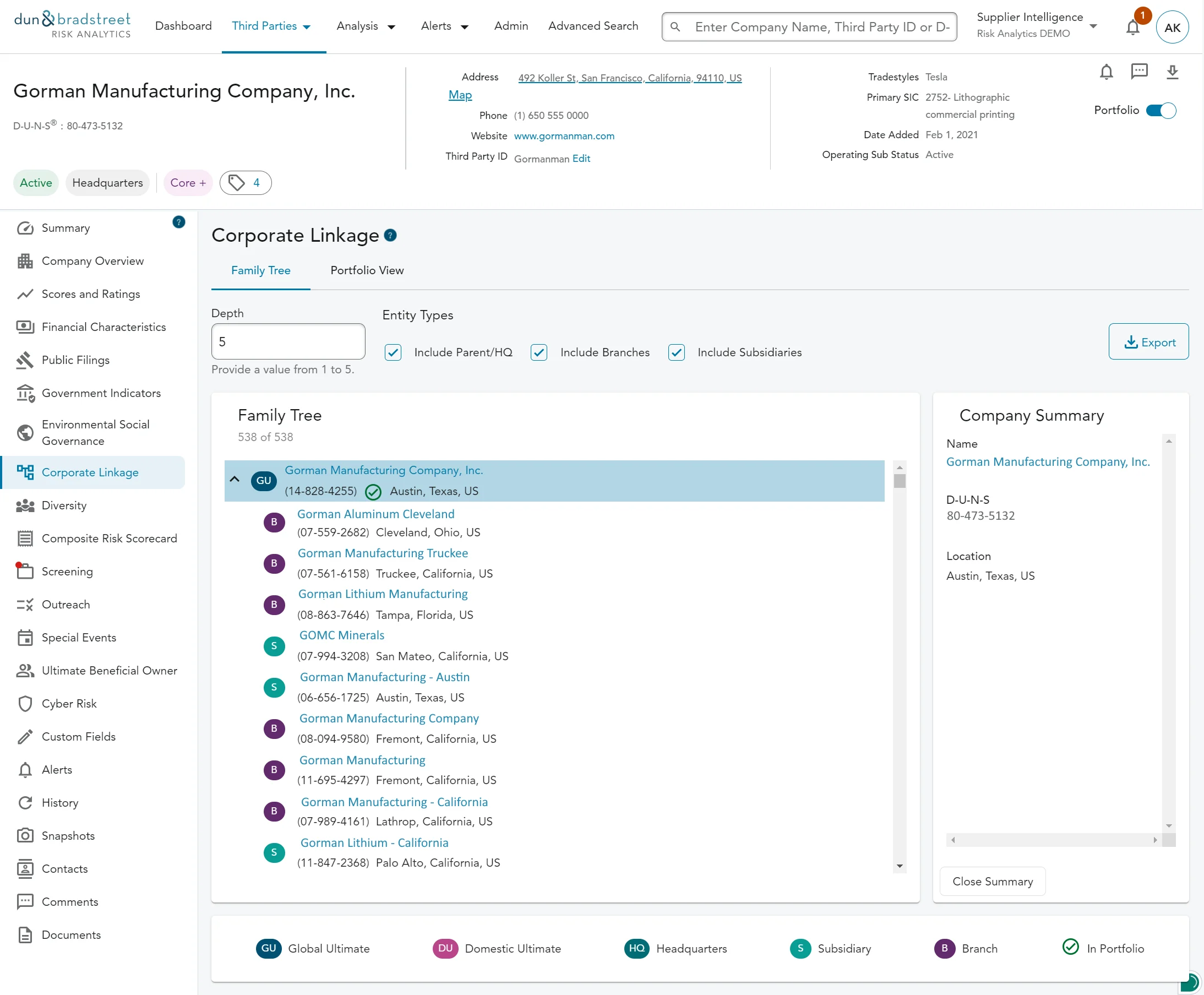
Task: Toggle the Portfolio switch off
Action: click(1161, 111)
